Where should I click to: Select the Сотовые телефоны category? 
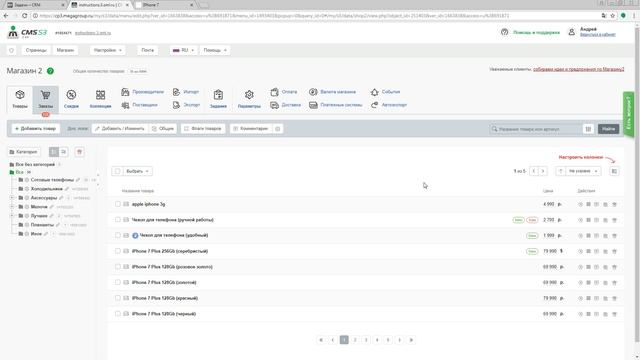pos(52,180)
